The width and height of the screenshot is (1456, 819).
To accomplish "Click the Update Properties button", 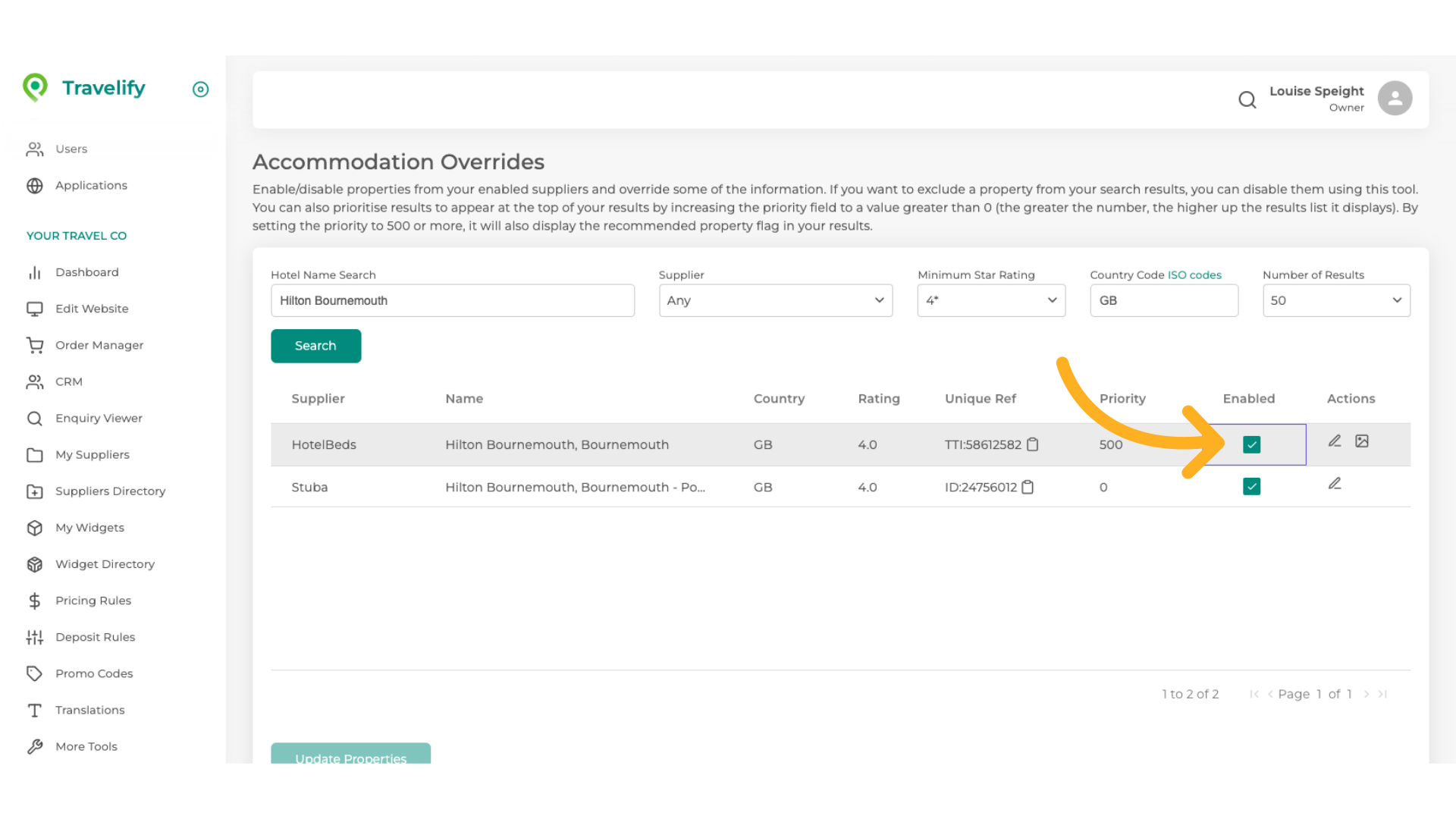I will click(350, 754).
